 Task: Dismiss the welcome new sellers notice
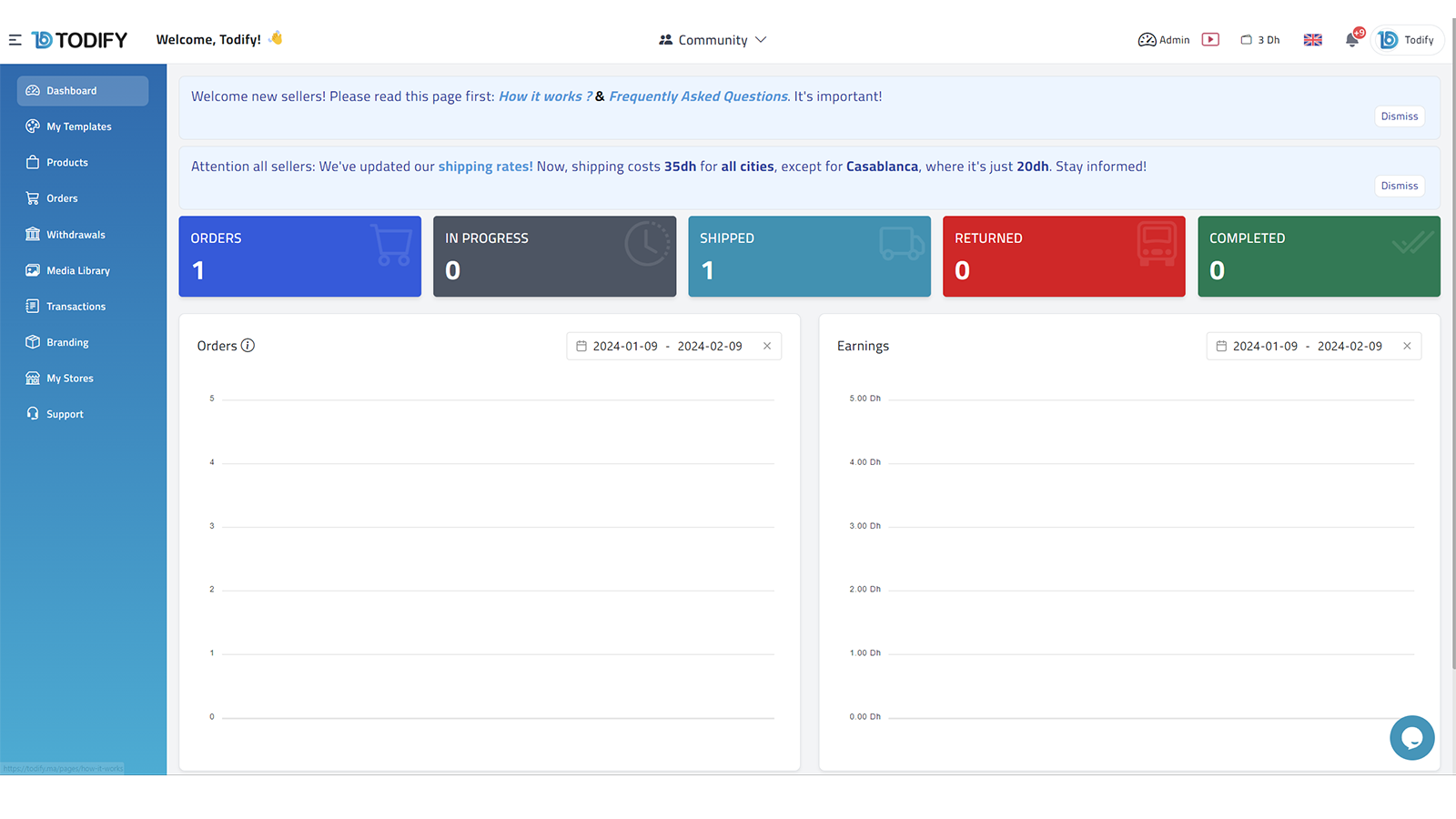coord(1400,116)
